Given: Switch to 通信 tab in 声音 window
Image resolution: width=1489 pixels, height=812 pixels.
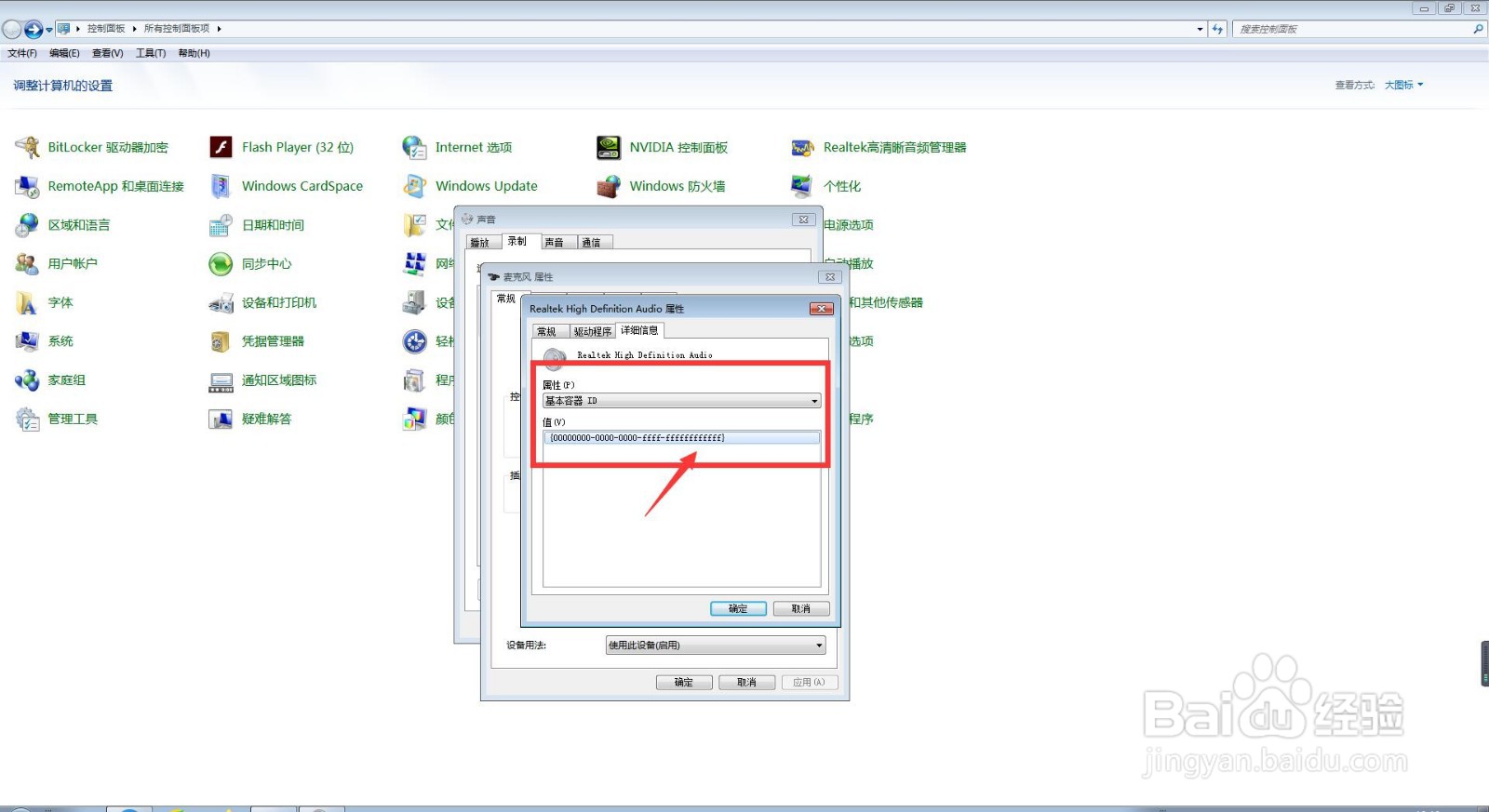Looking at the screenshot, I should [592, 243].
